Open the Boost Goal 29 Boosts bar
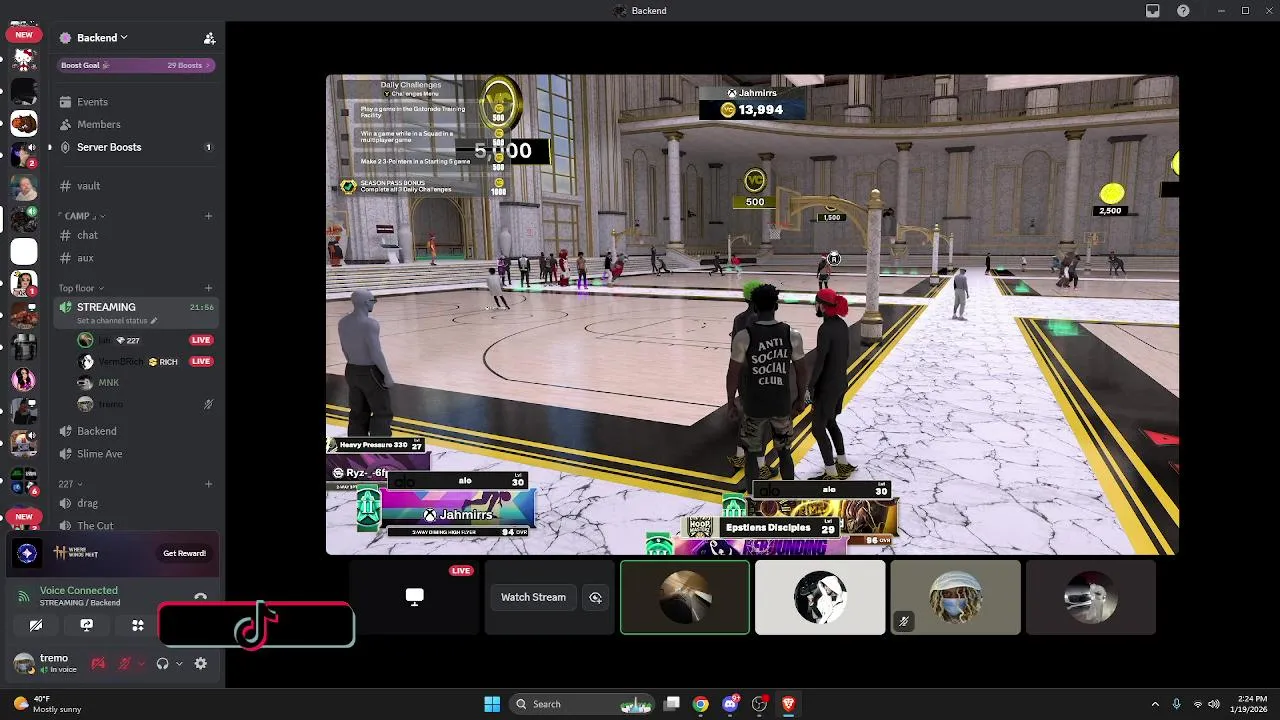Viewport: 1280px width, 720px height. coord(135,65)
